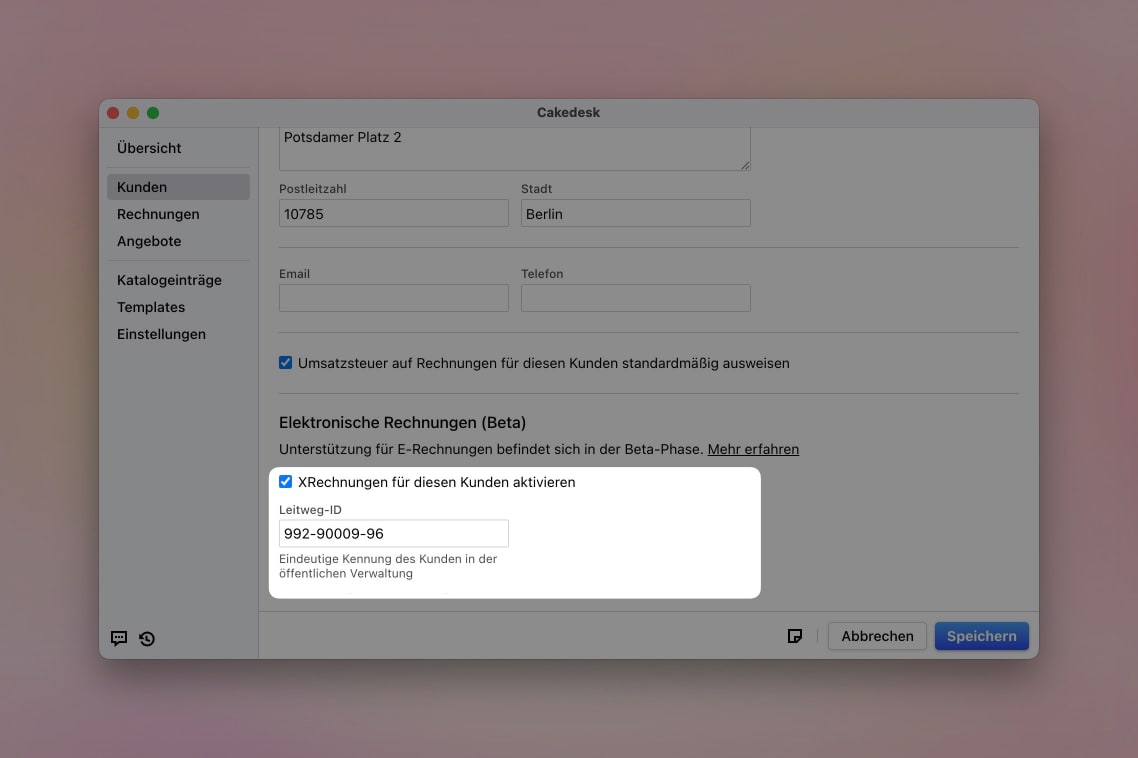
Task: Select Kunden in the sidebar
Action: click(141, 186)
